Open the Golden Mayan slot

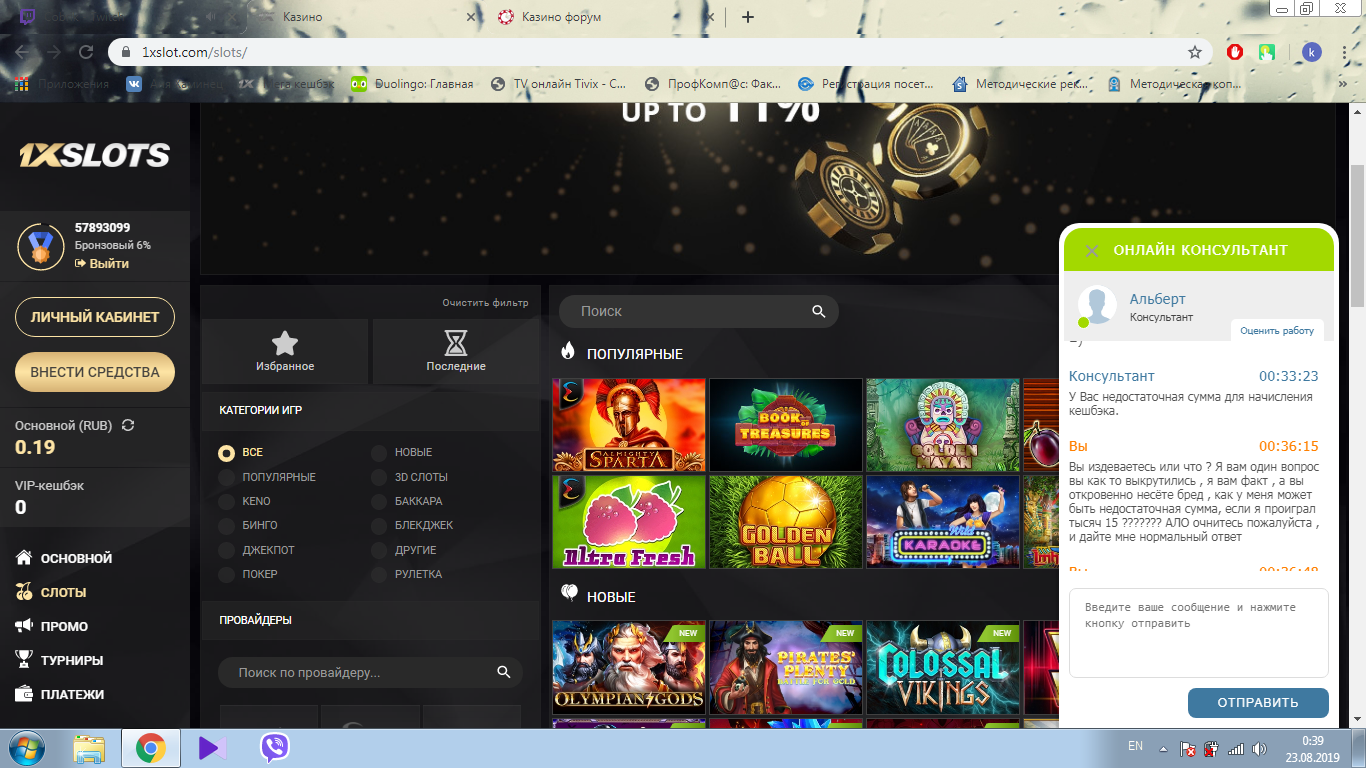point(943,425)
